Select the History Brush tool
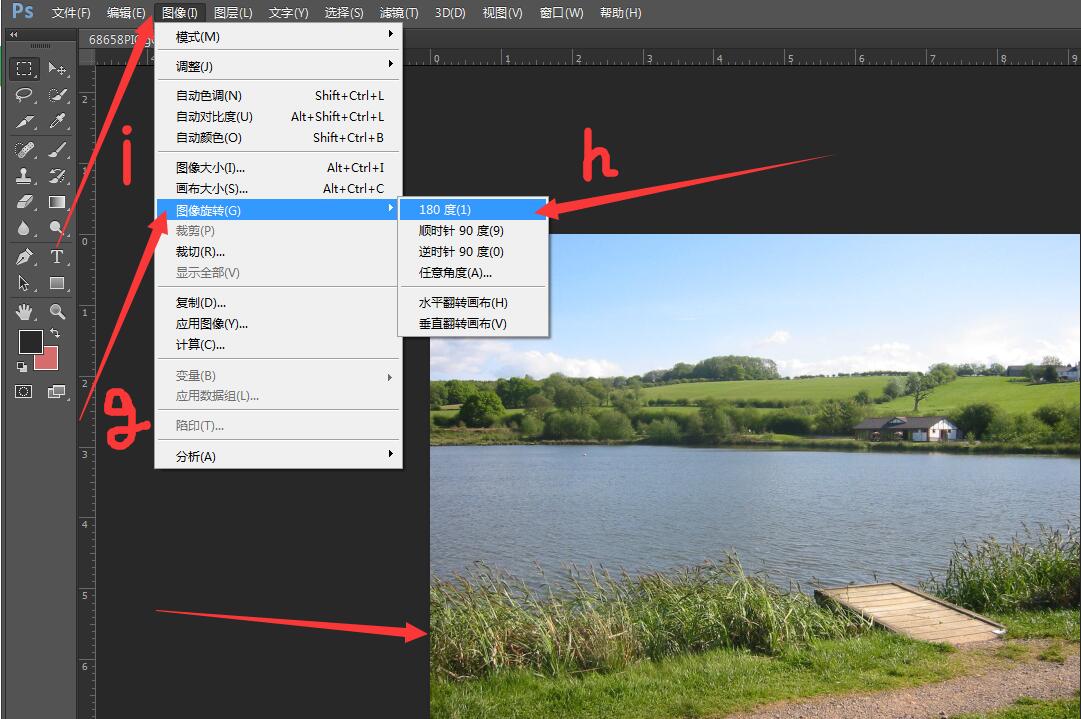 [x=57, y=175]
